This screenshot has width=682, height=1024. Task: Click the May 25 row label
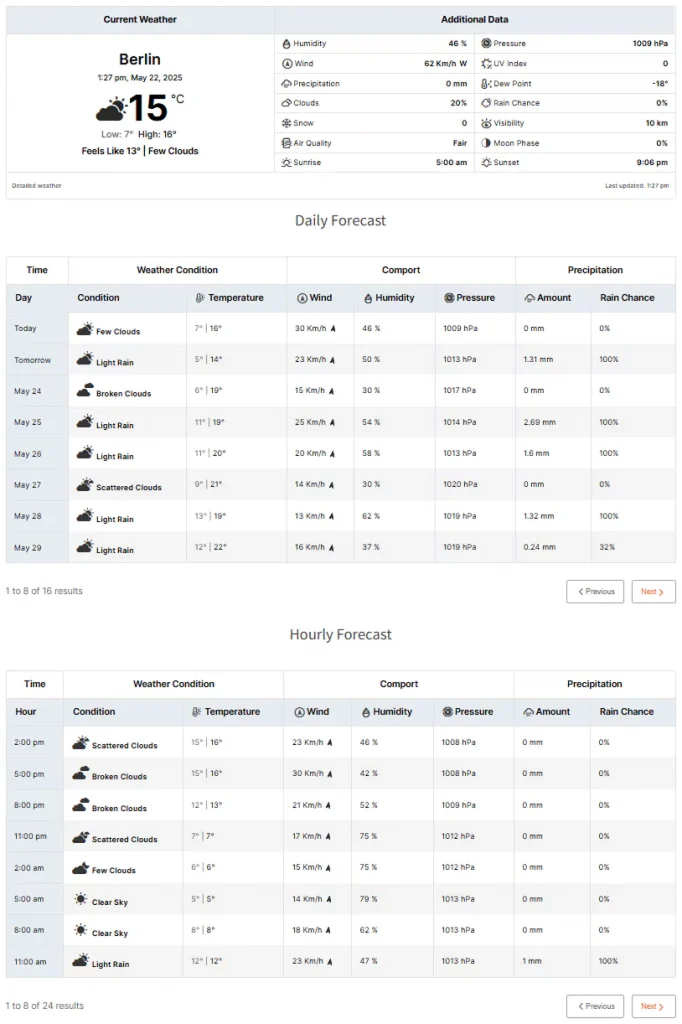click(x=27, y=423)
